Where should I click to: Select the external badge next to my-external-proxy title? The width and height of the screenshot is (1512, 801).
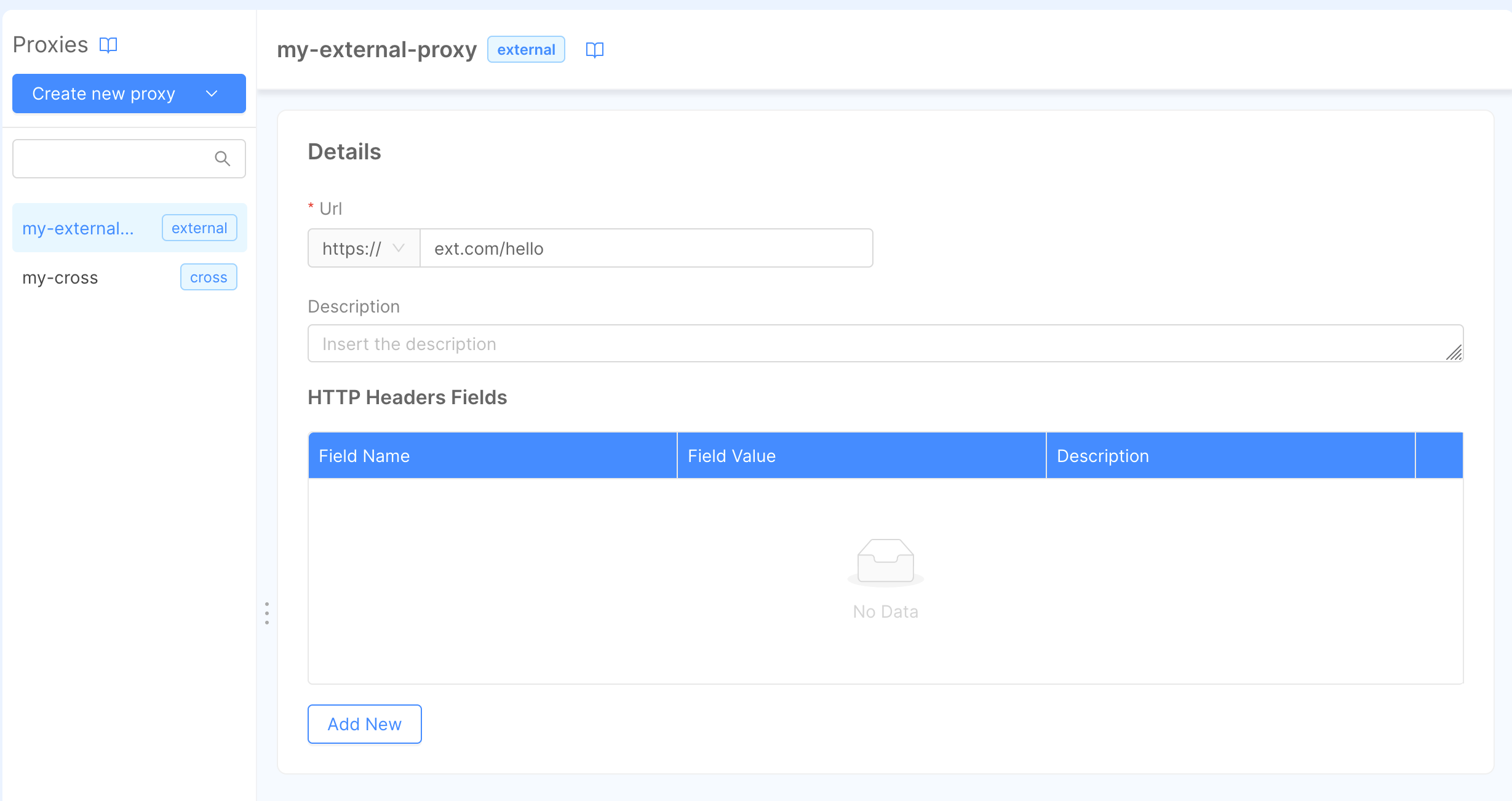tap(525, 49)
